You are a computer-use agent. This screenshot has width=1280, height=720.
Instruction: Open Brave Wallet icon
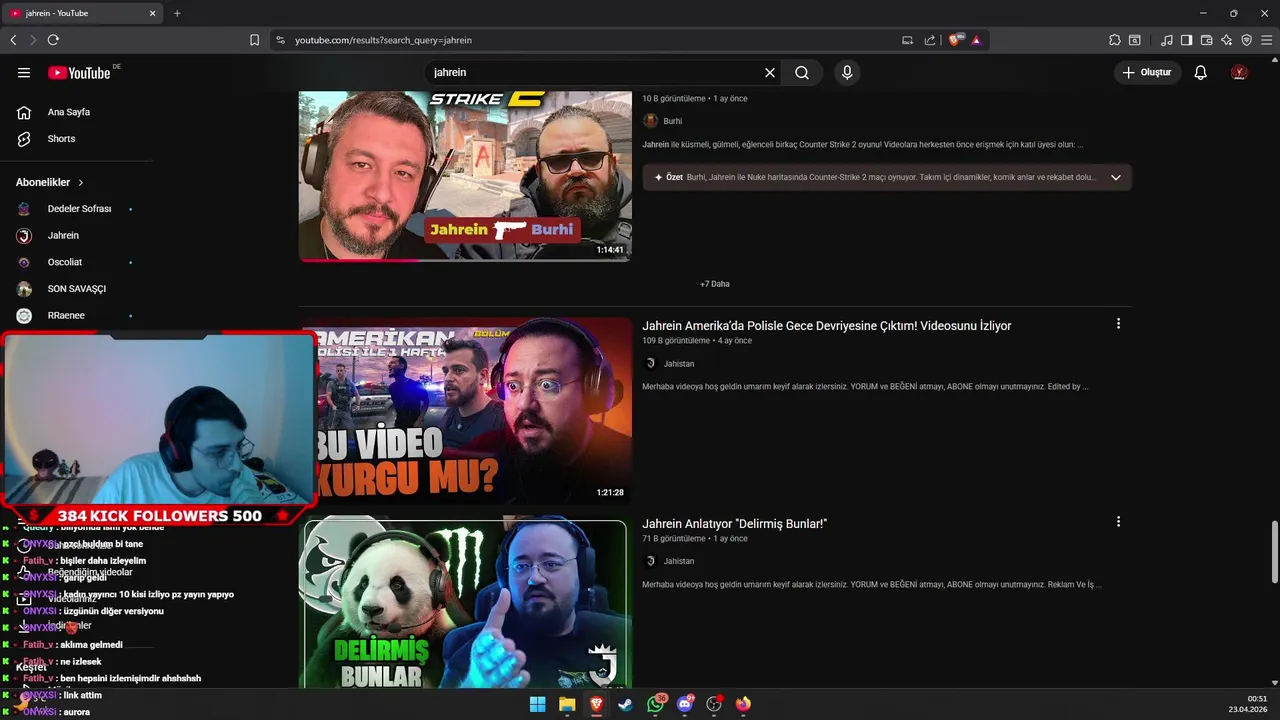click(x=1206, y=40)
